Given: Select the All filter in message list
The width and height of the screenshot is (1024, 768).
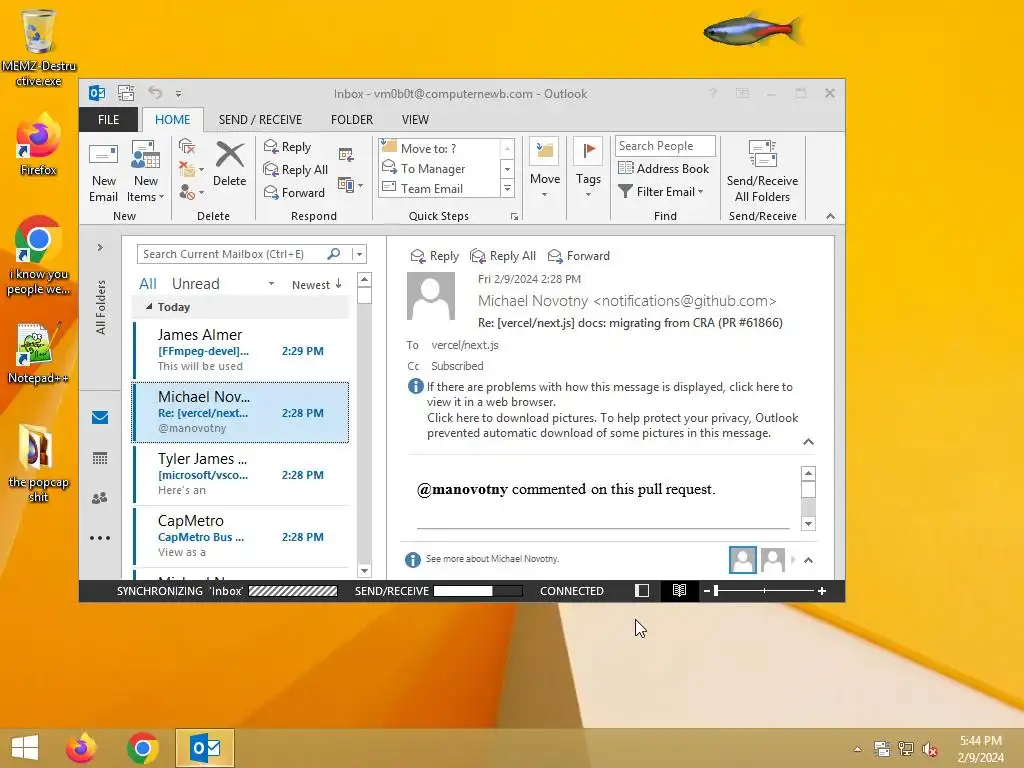Looking at the screenshot, I should pos(148,283).
